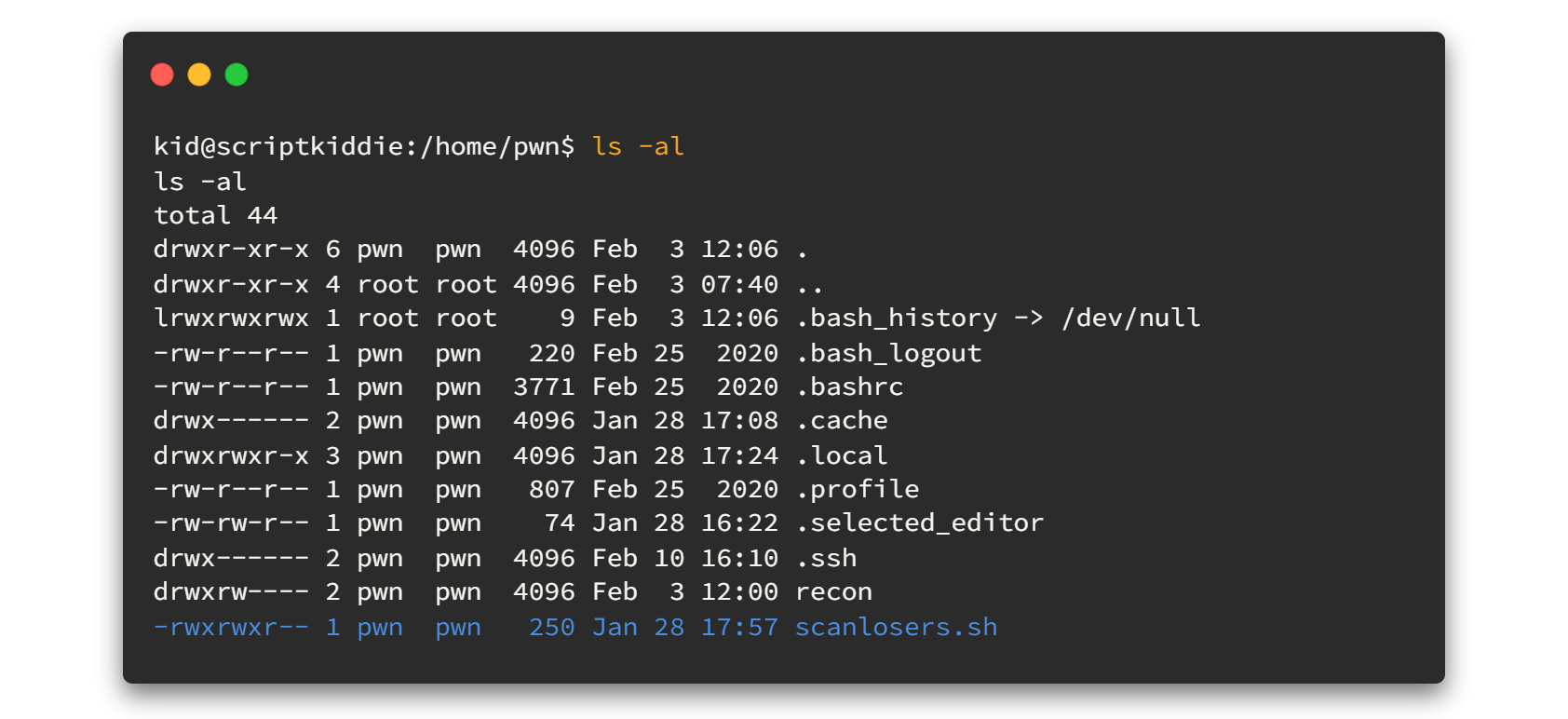
Task: Click the /dev/null symlink target
Action: (x=1130, y=319)
